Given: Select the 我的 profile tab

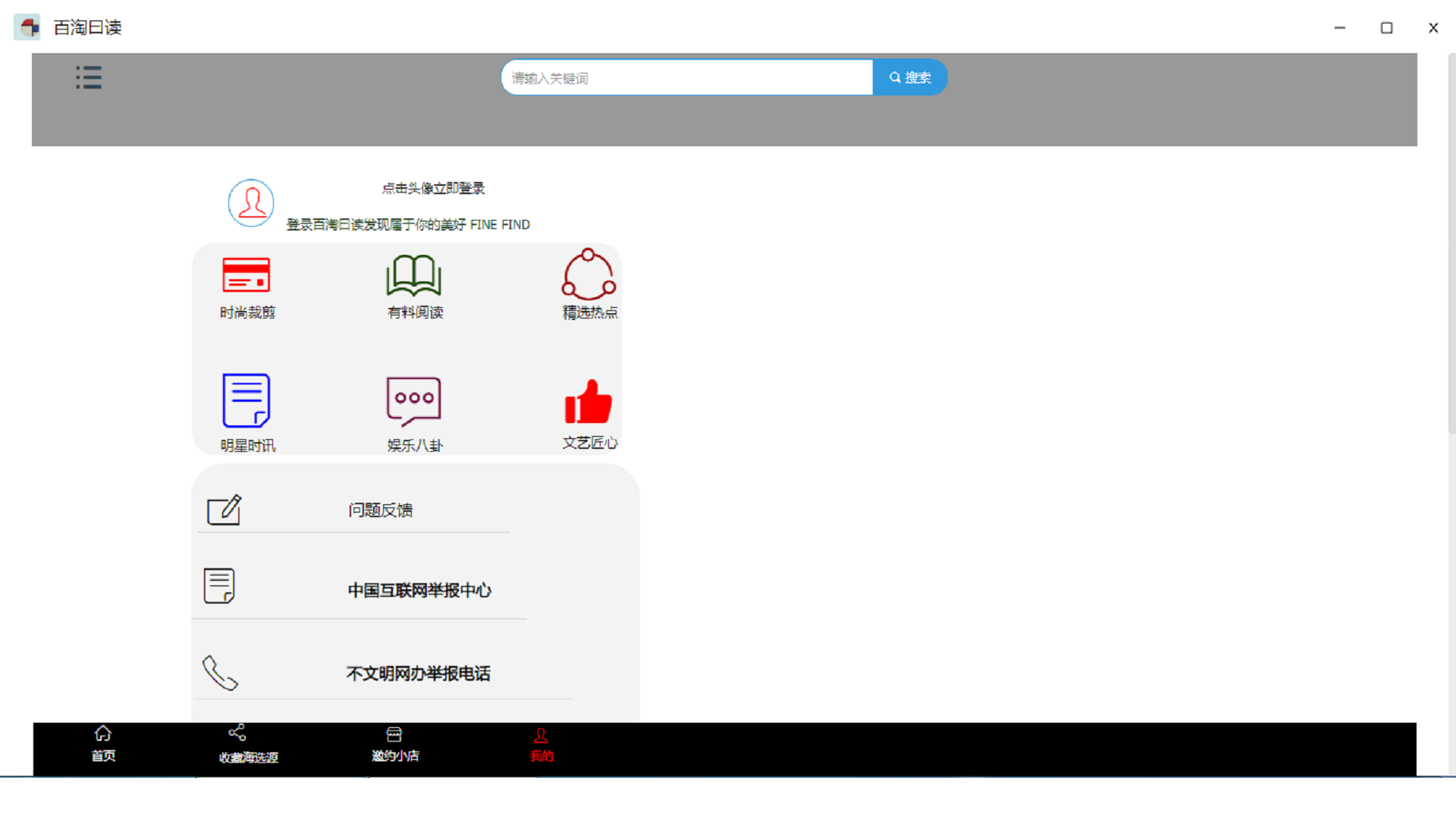Looking at the screenshot, I should click(541, 745).
